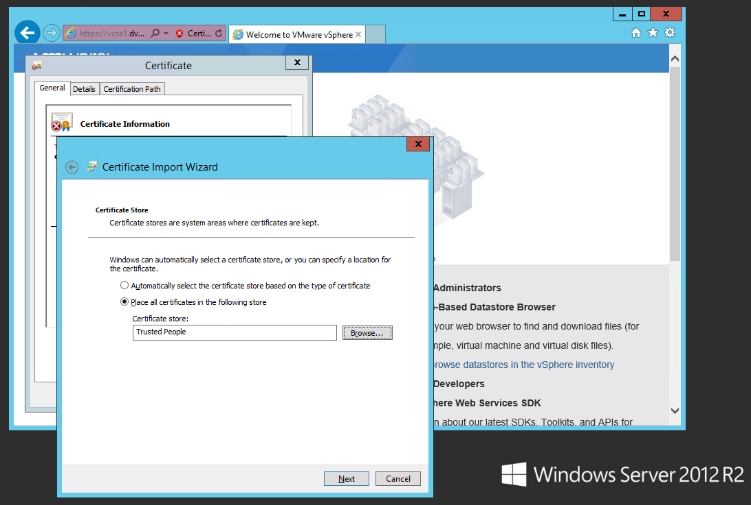Viewport: 751px width, 505px height.
Task: Open a new blank browser tab
Action: coord(376,34)
